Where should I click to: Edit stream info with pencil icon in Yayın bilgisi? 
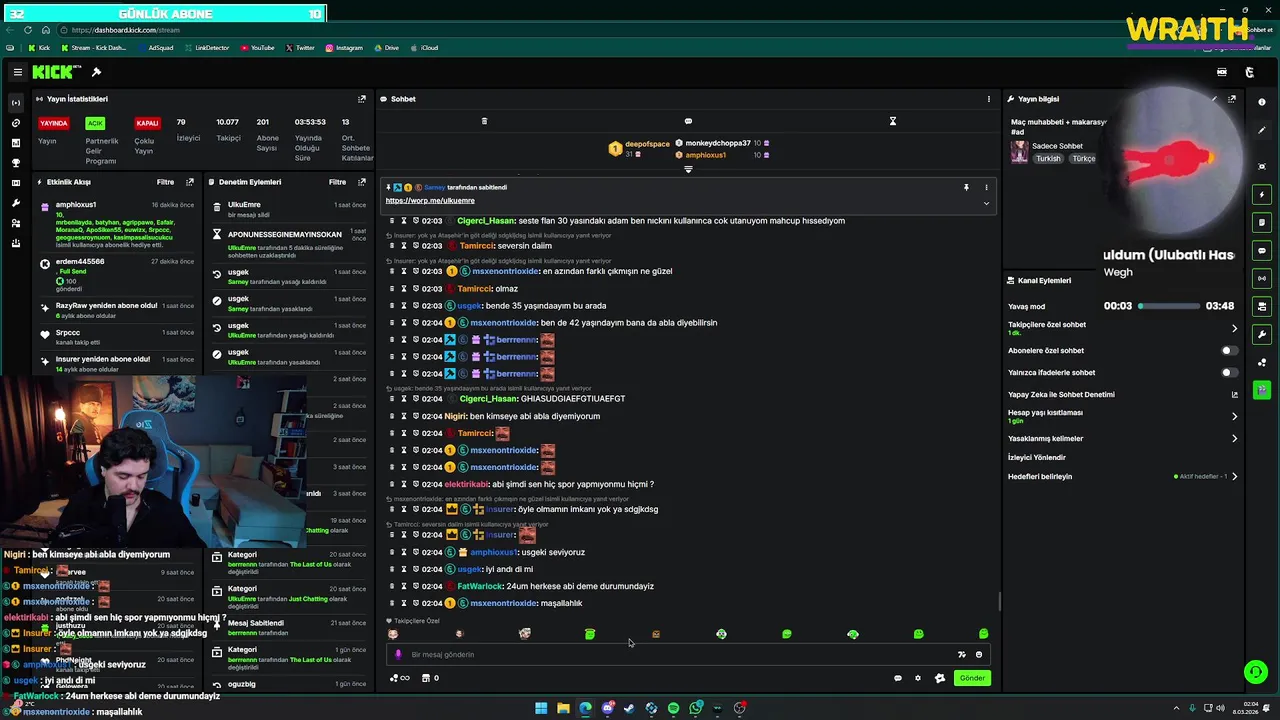click(x=1214, y=99)
